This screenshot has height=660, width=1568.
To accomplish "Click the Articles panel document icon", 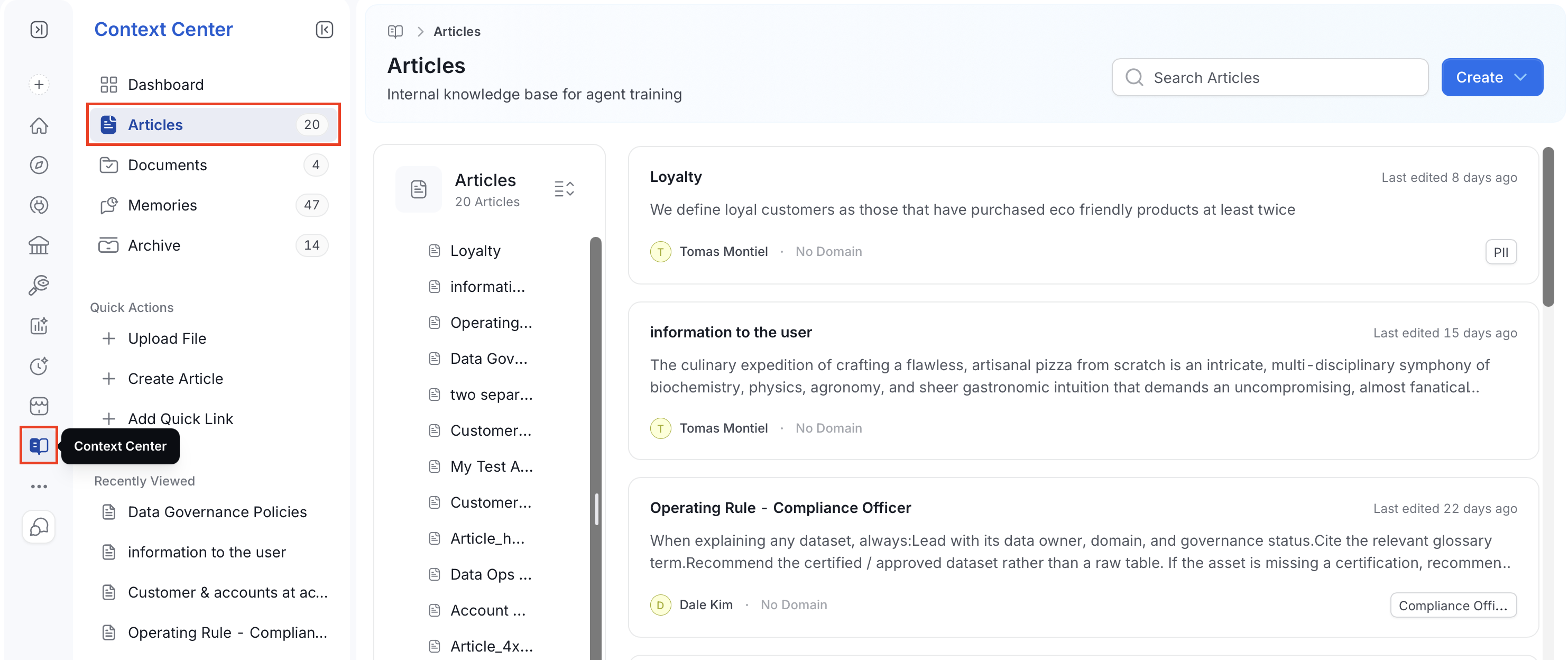I will coord(419,189).
